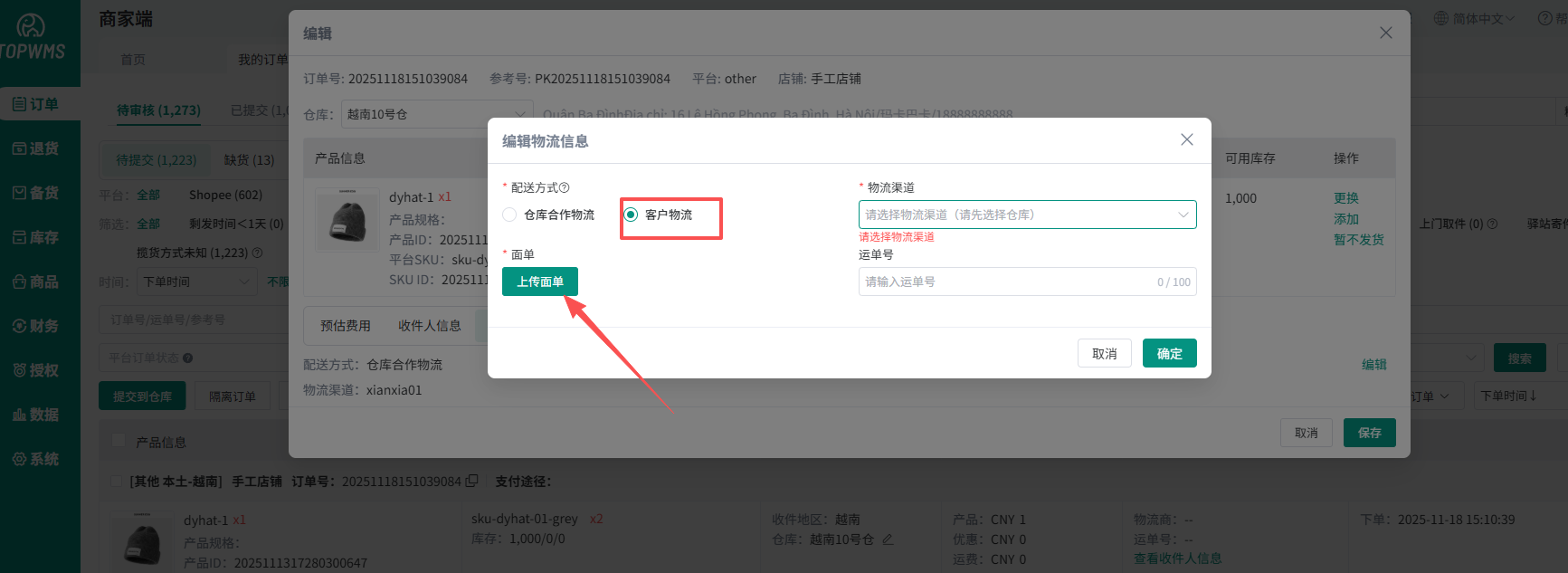This screenshot has height=573, width=1568.
Task: Switch to the 预估费用 tab
Action: point(345,326)
